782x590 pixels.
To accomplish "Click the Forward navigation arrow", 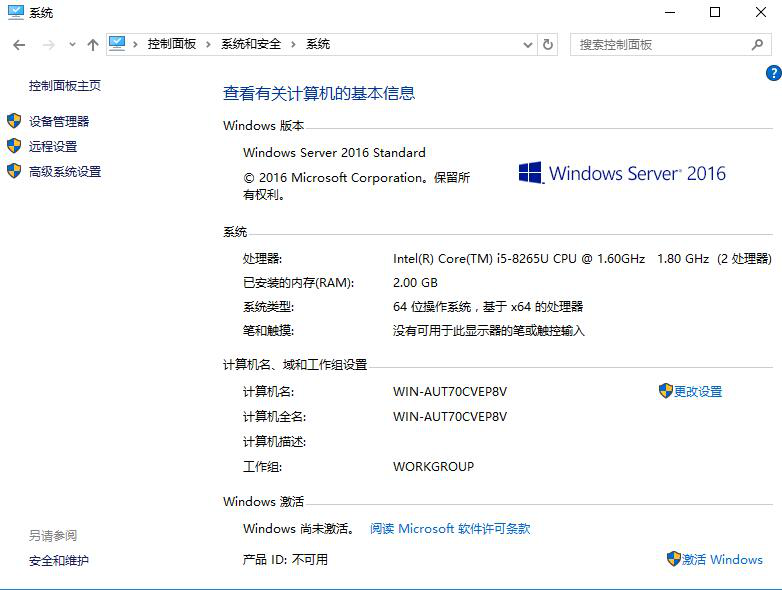I will [x=48, y=45].
